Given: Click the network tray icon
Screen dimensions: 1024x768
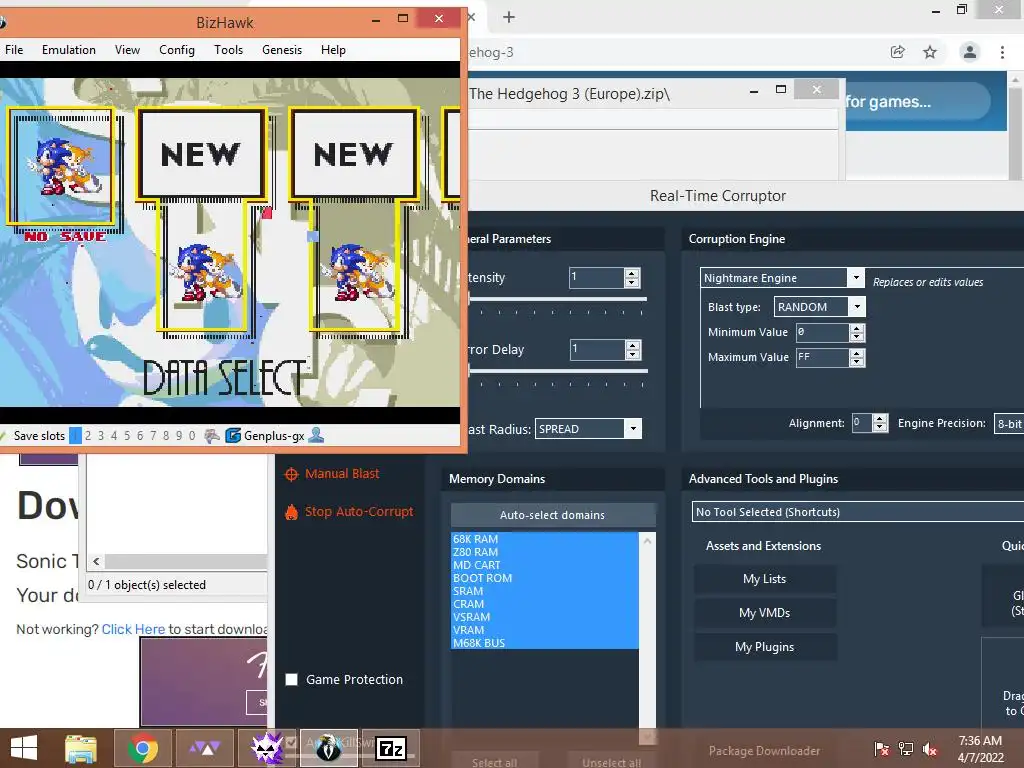Looking at the screenshot, I should pyautogui.click(x=906, y=749).
